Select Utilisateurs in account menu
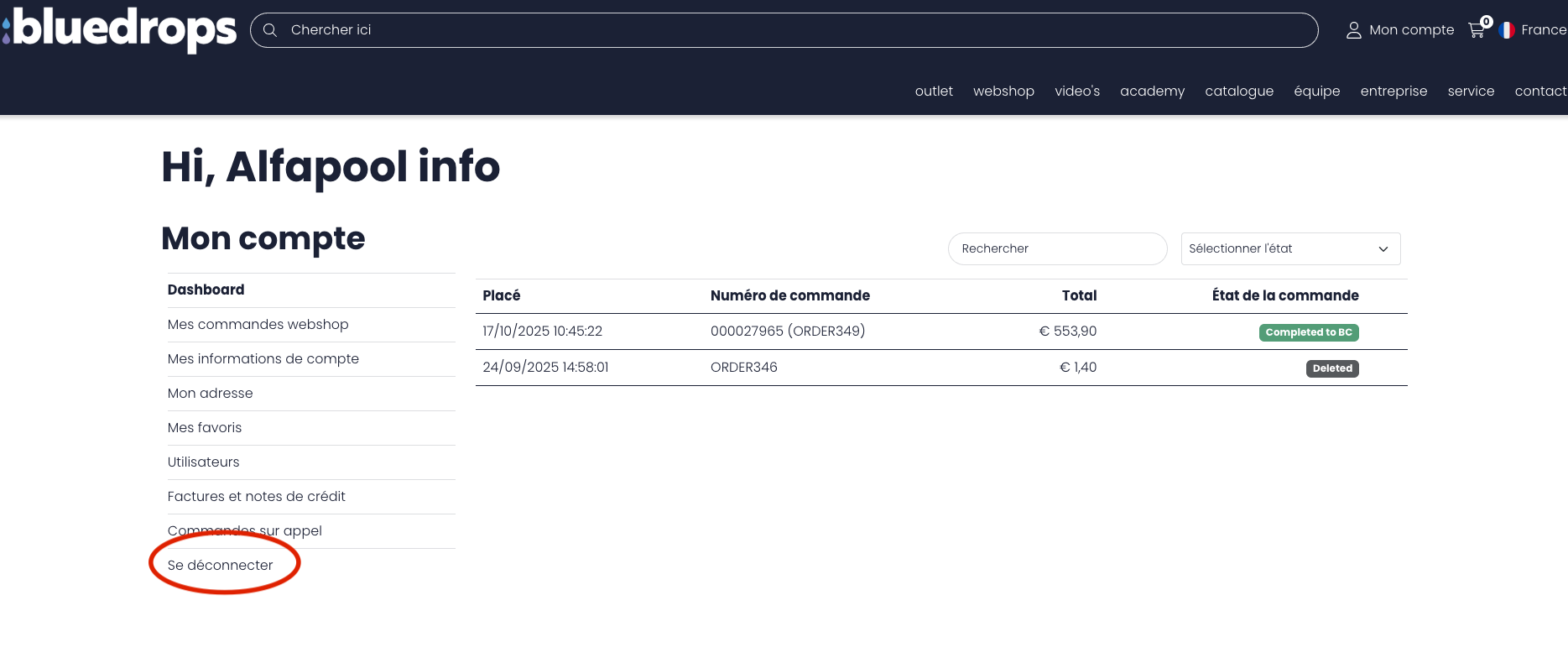This screenshot has height=663, width=1568. coord(203,462)
